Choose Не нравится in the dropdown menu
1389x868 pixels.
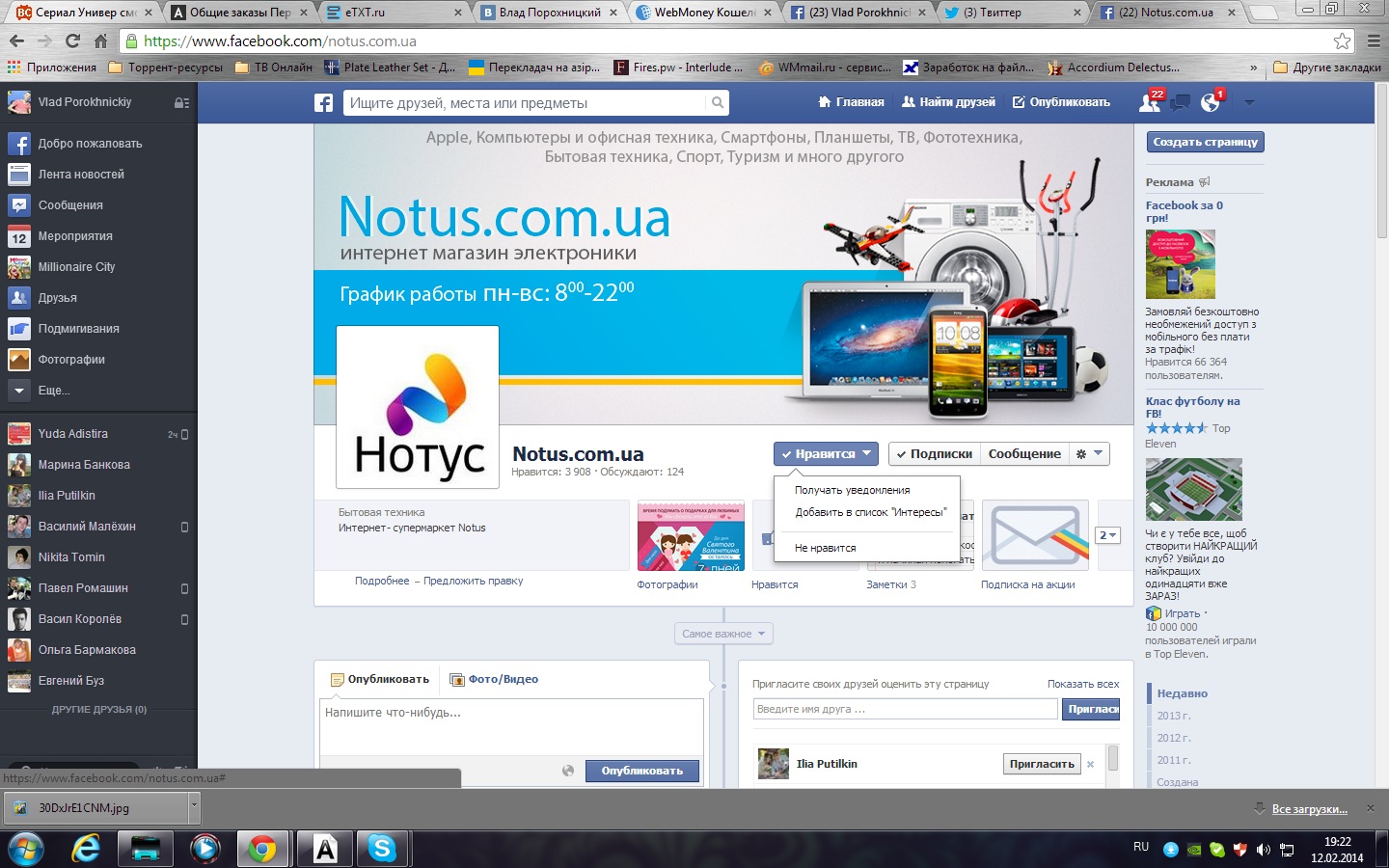826,548
